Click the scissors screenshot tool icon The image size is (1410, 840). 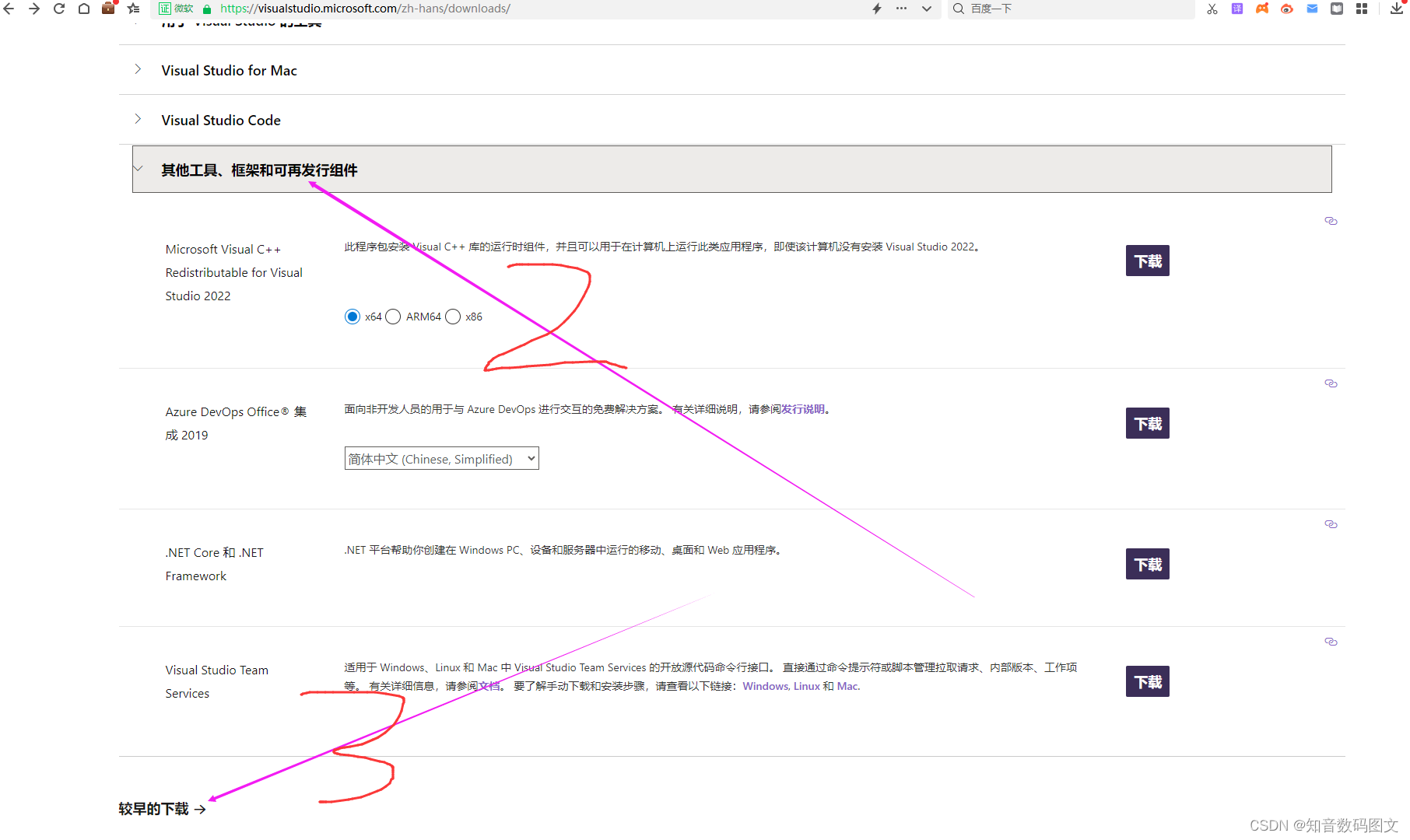coord(1212,9)
